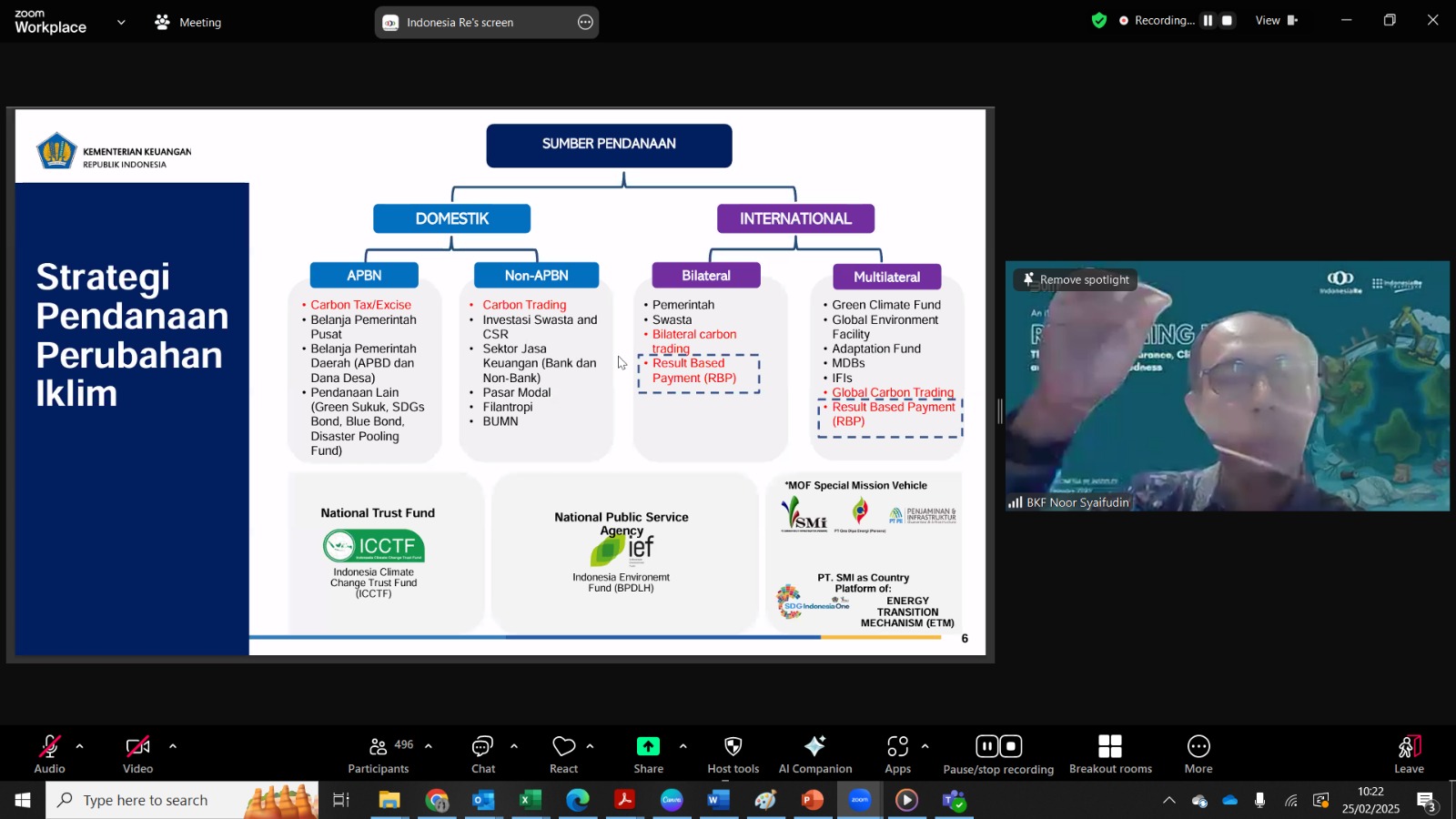Open the notification center icon

(x=1427, y=801)
